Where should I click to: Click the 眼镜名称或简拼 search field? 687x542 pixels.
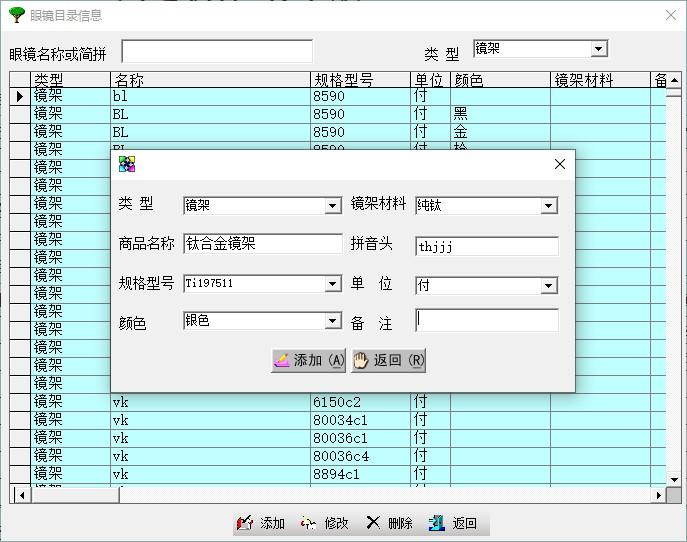tap(217, 52)
